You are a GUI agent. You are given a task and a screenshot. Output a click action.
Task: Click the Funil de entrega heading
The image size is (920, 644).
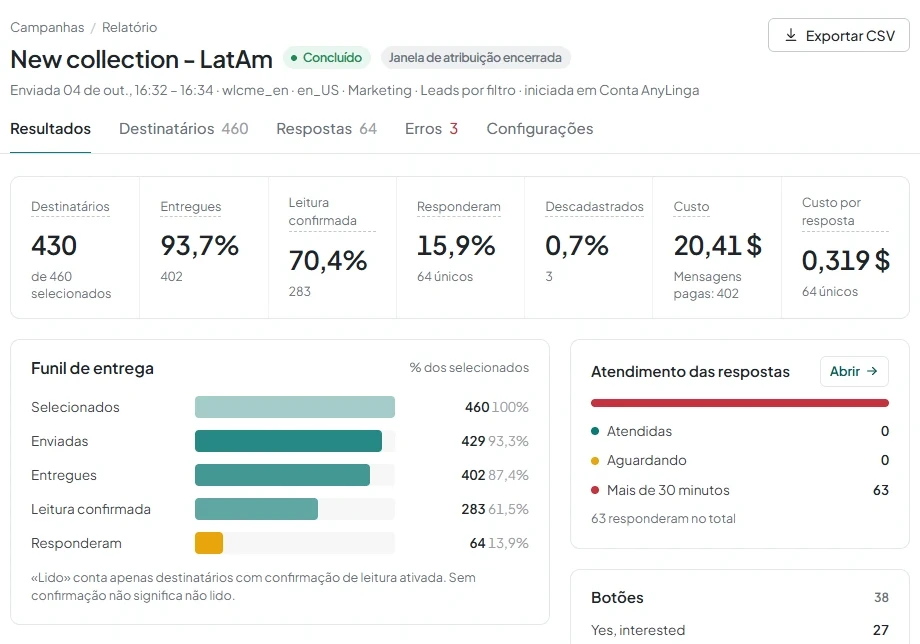(x=92, y=368)
